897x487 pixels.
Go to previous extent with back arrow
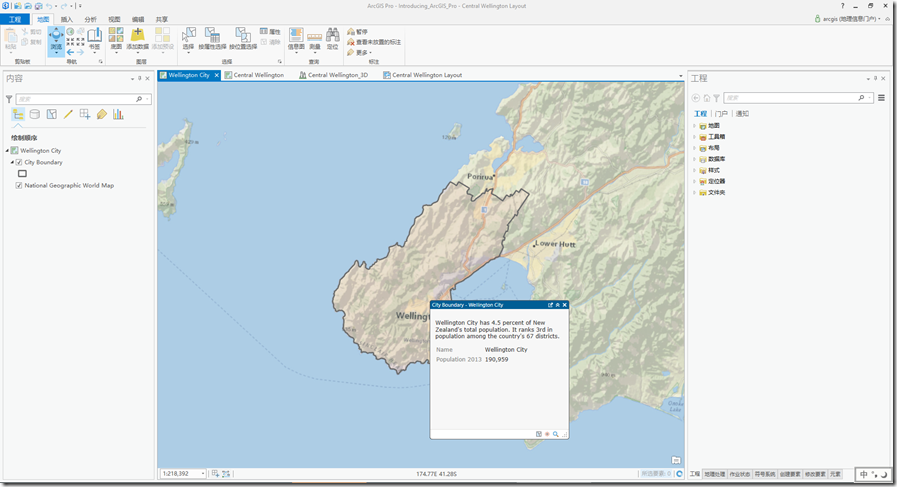tap(70, 52)
